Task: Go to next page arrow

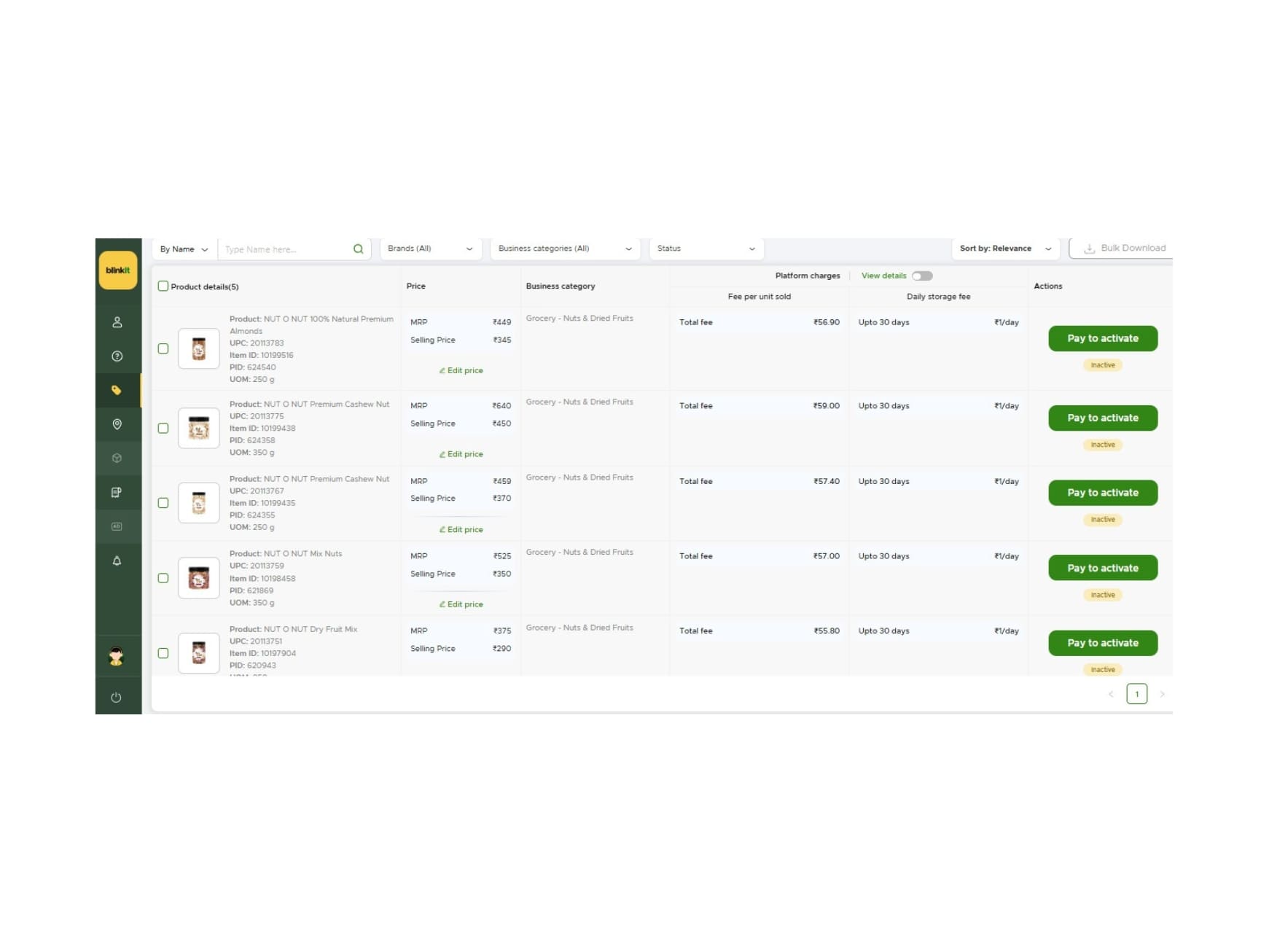Action: tap(1162, 694)
